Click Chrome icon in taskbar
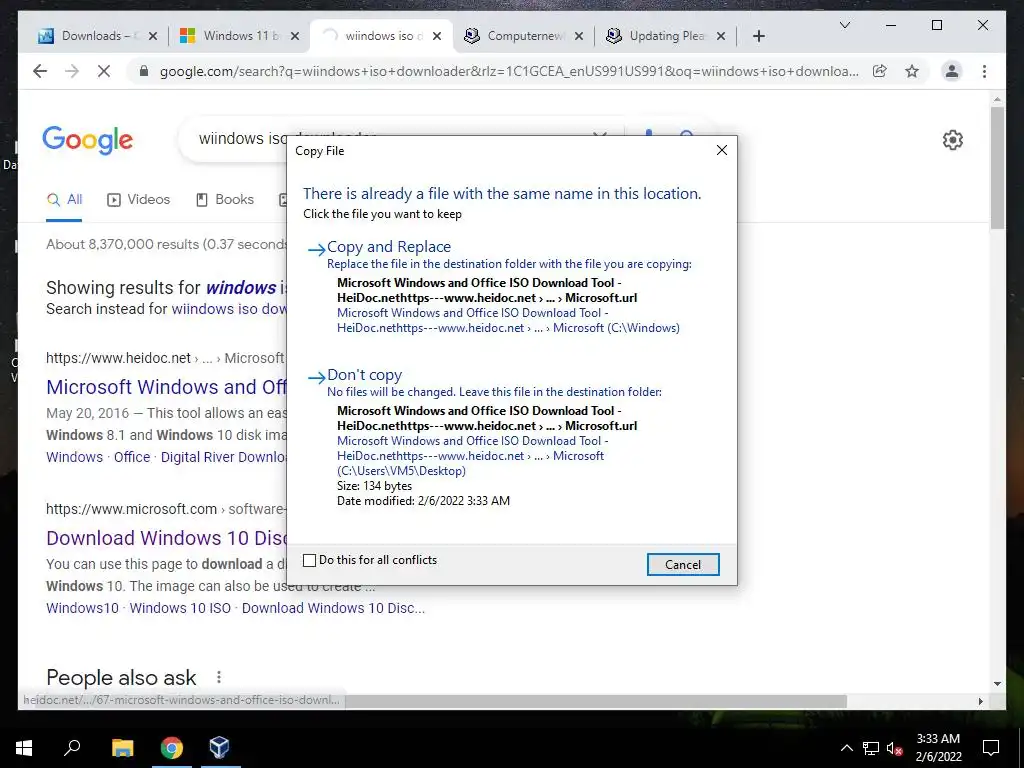 tap(171, 747)
